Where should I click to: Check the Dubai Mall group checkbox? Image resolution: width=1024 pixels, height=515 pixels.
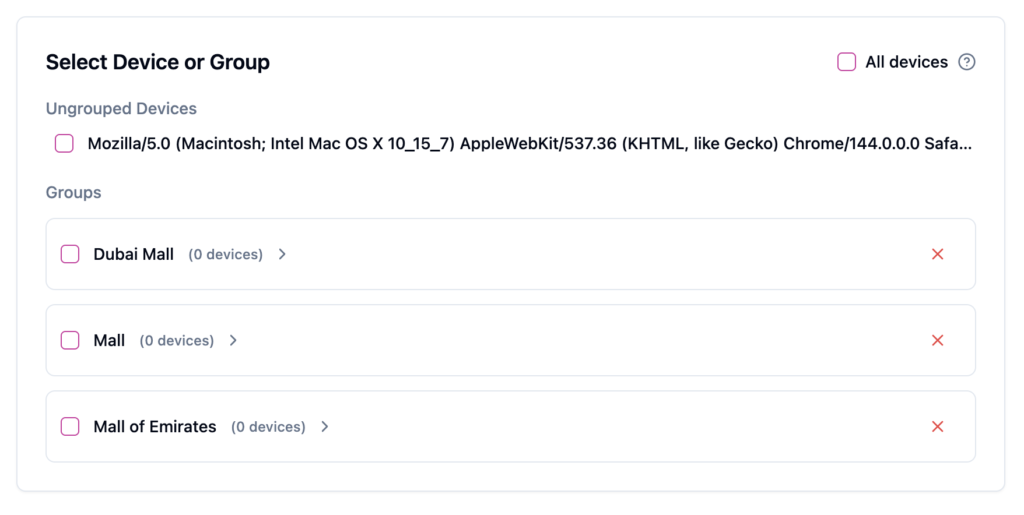[x=70, y=254]
